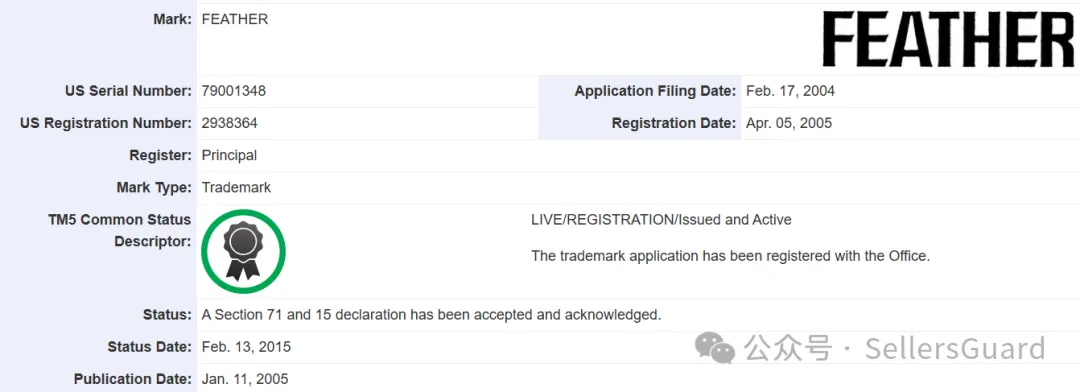Click the Trademark mark type value

coord(236,187)
